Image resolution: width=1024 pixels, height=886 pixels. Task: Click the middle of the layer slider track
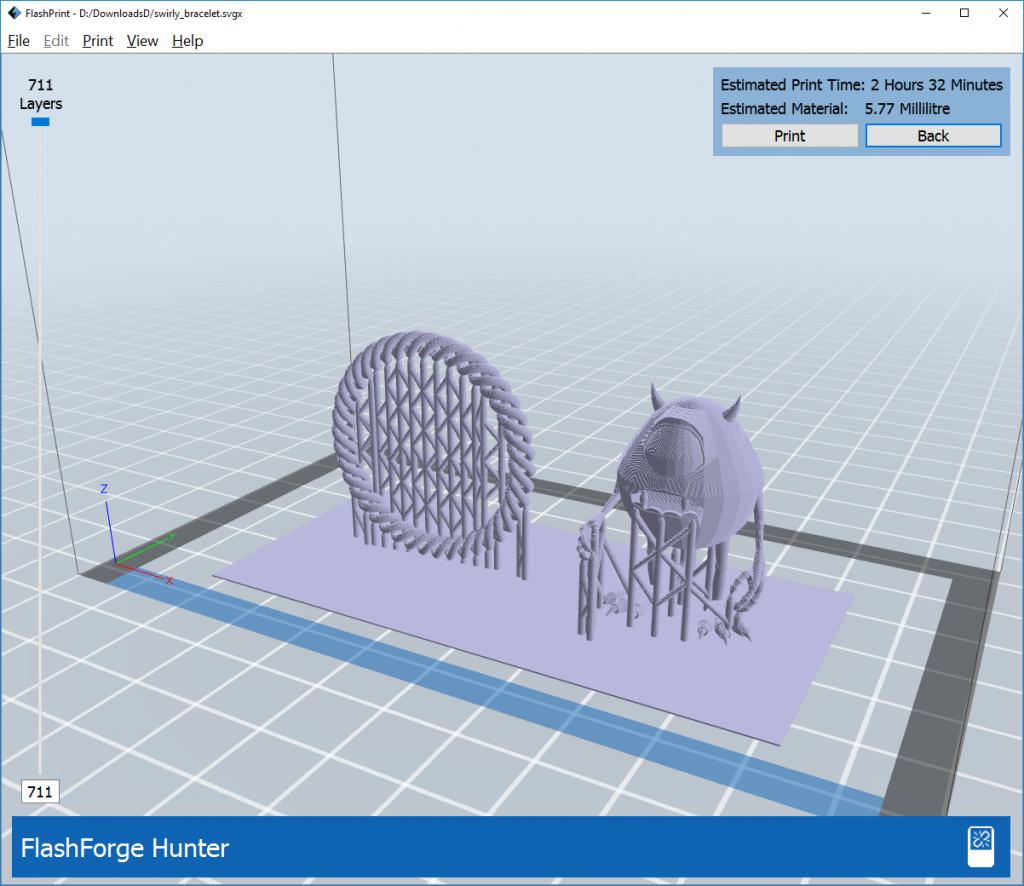coord(40,450)
